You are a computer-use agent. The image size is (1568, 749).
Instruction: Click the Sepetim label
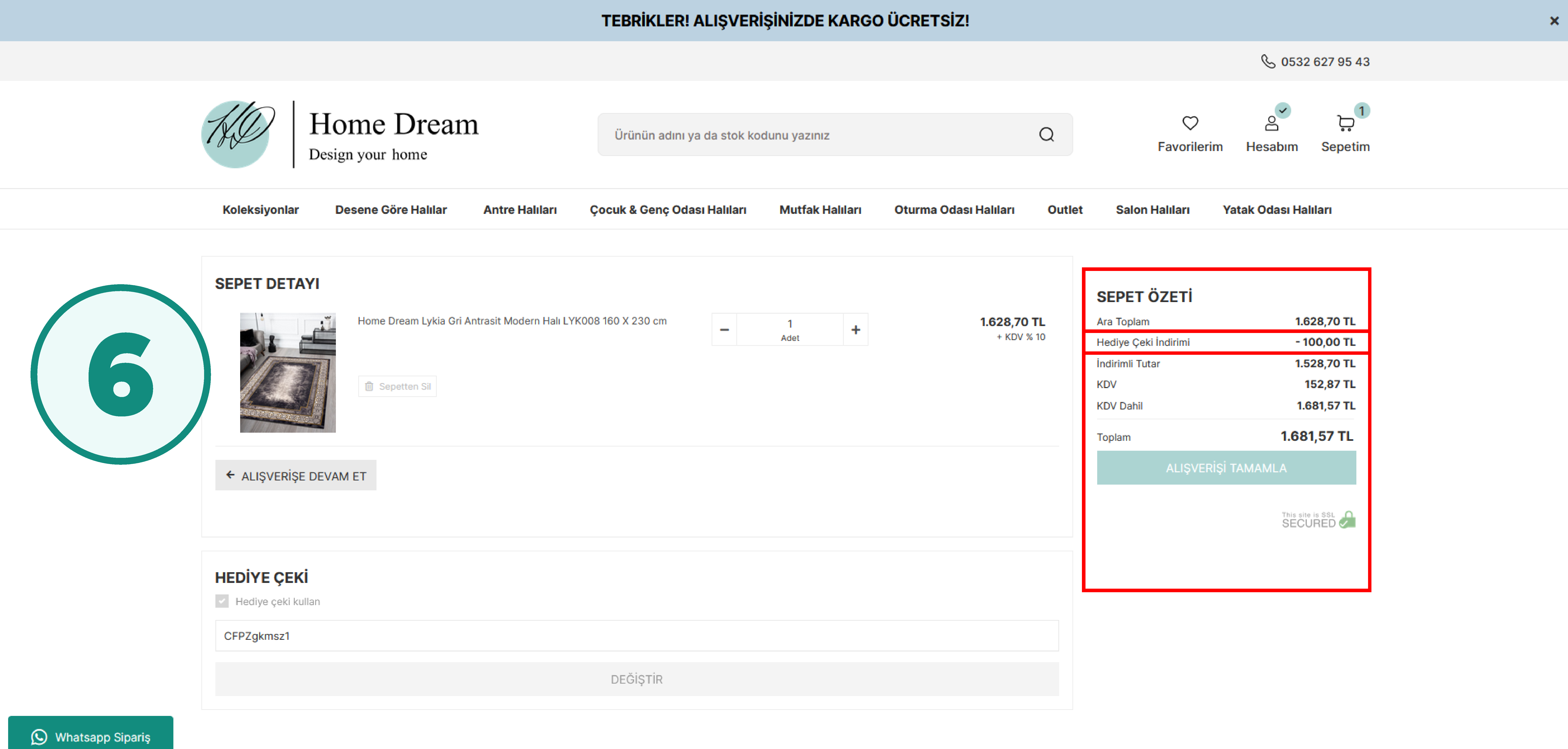[x=1345, y=147]
